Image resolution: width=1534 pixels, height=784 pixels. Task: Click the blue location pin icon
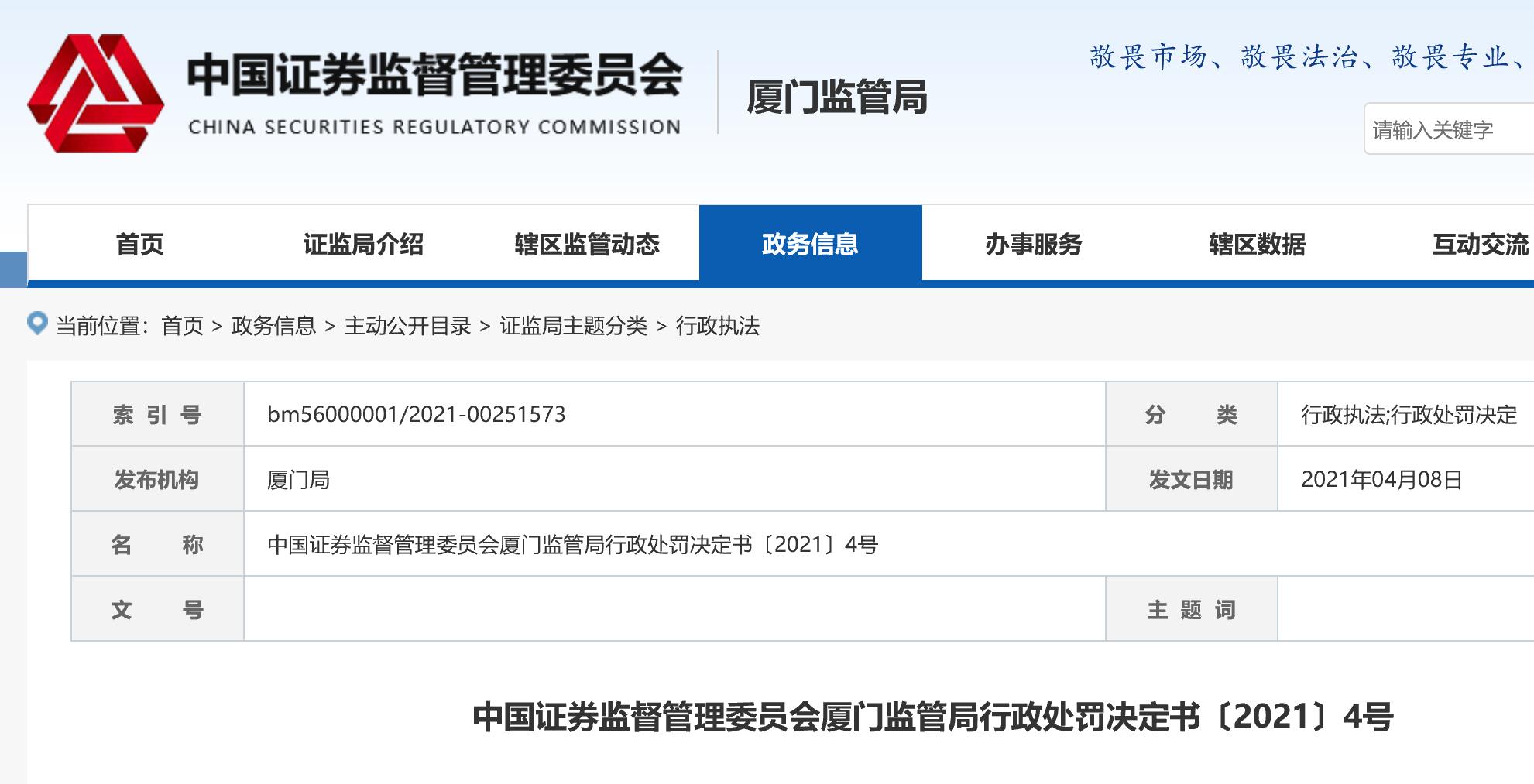[37, 324]
